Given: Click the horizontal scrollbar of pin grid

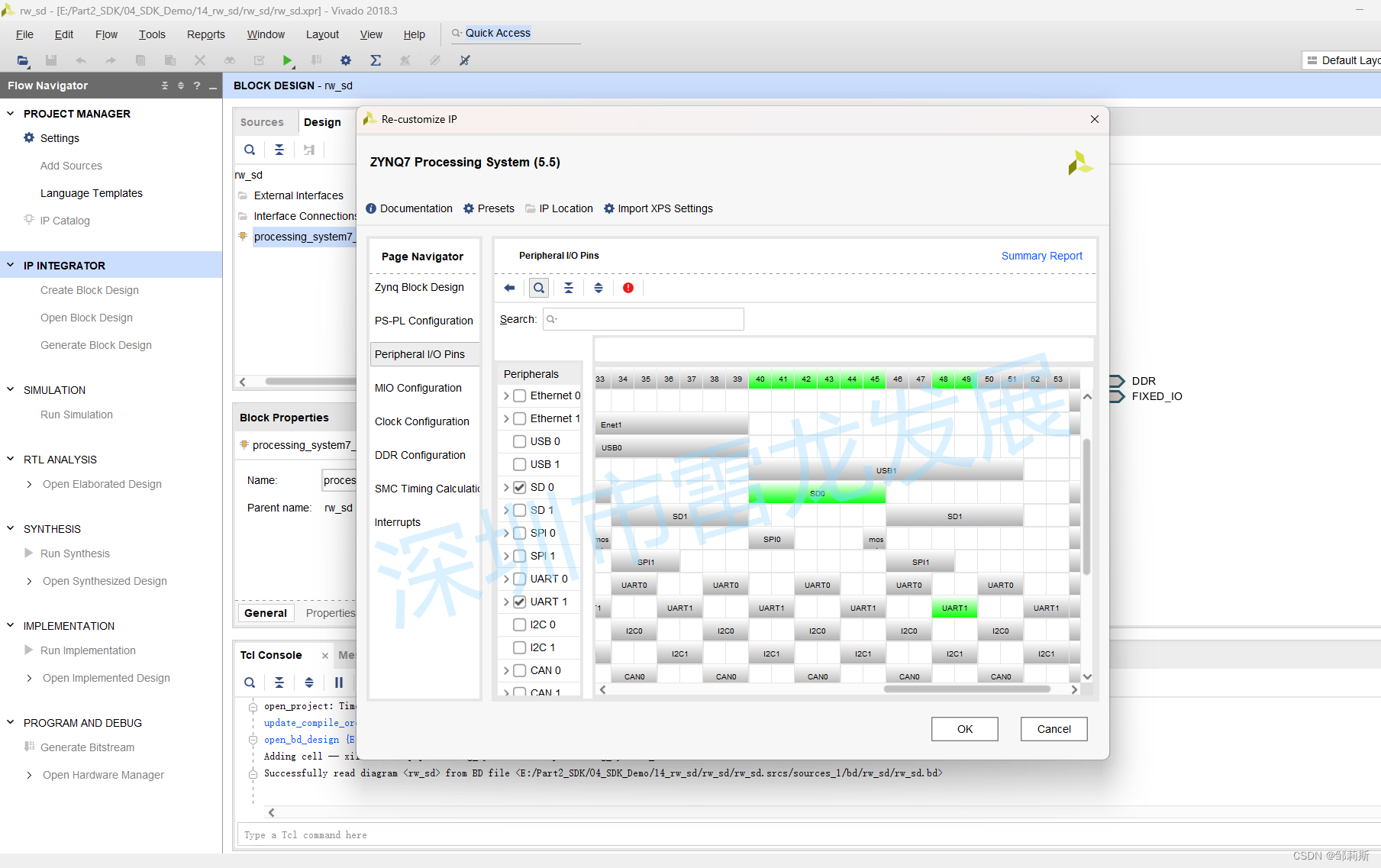Looking at the screenshot, I should (x=966, y=689).
